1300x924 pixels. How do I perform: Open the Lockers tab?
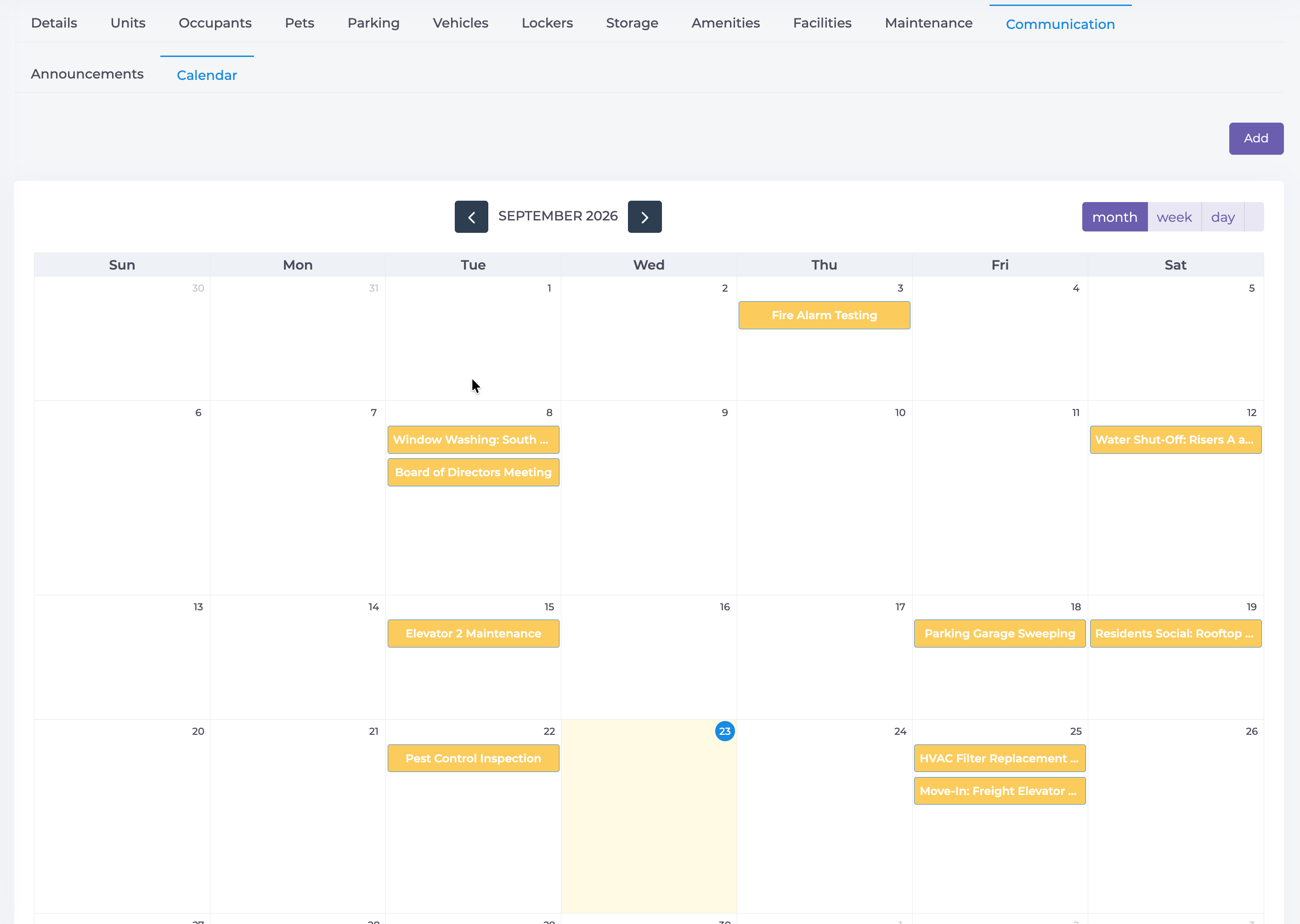click(x=547, y=23)
